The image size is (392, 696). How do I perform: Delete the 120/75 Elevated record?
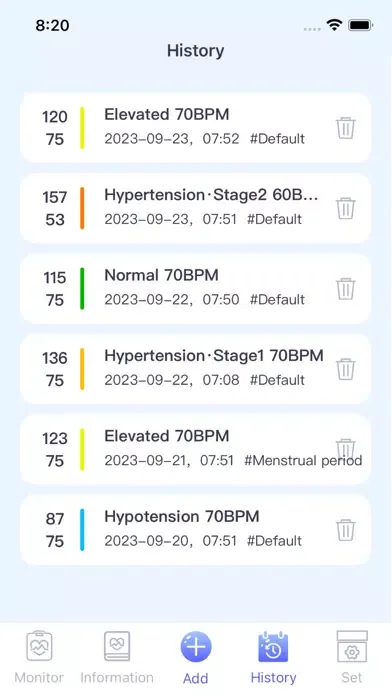[345, 128]
